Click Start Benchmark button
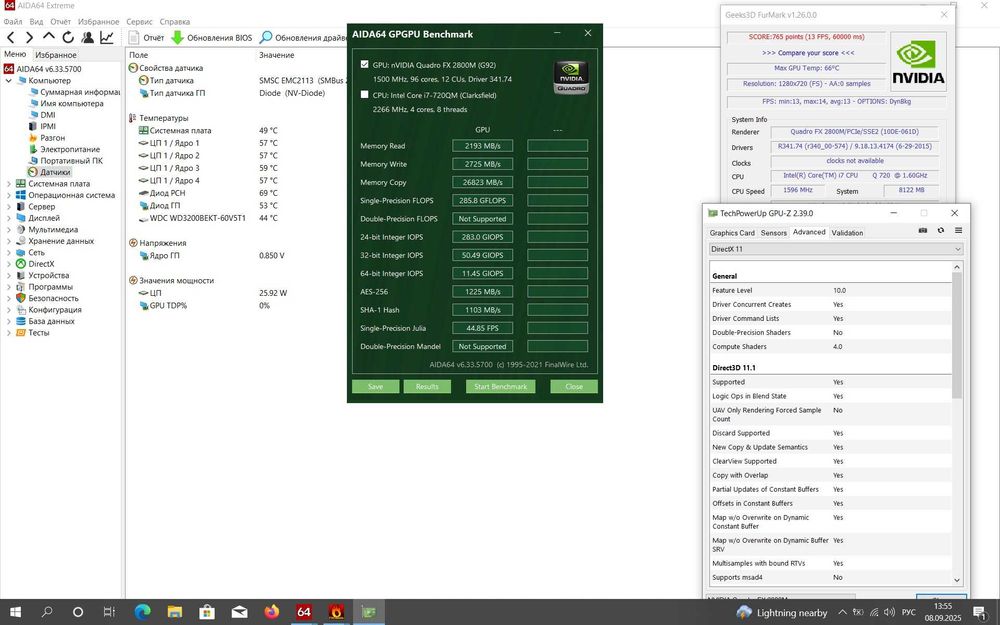The height and width of the screenshot is (625, 1000). tap(501, 386)
